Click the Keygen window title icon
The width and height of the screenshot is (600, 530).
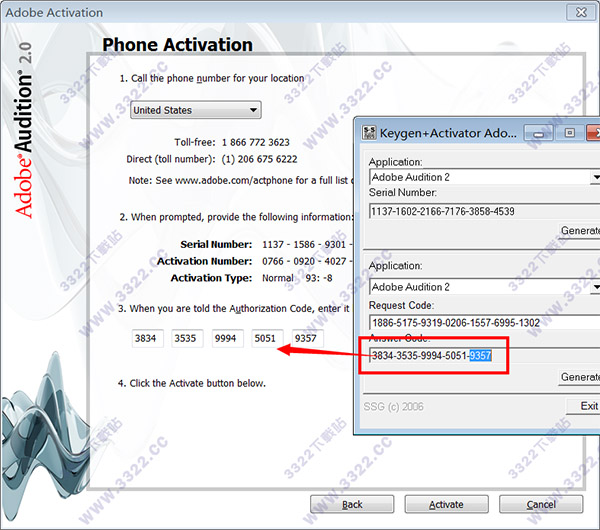point(369,133)
